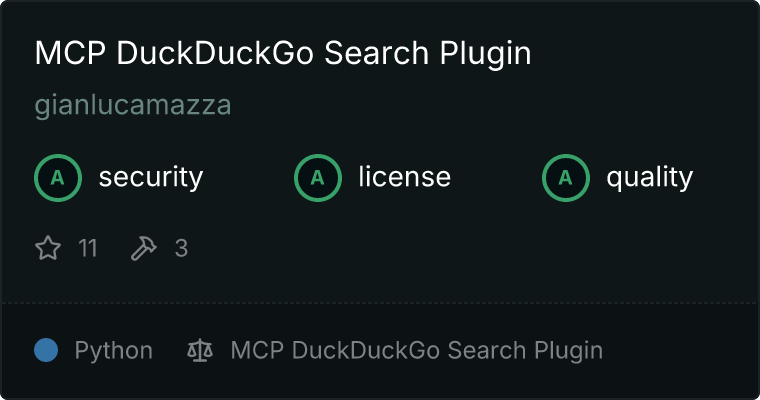Click the Python language label
The height and width of the screenshot is (400, 760).
(113, 351)
